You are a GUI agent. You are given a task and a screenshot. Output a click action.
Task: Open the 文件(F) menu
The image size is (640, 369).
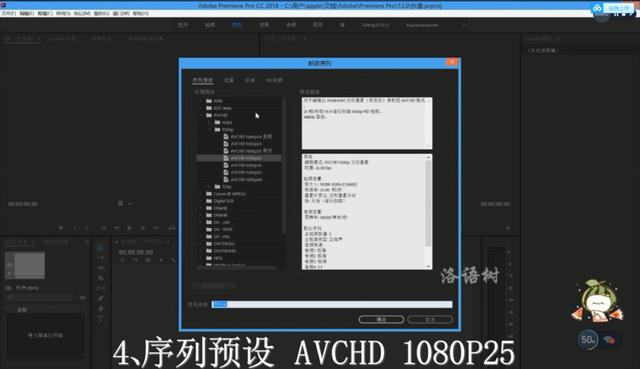[9, 13]
